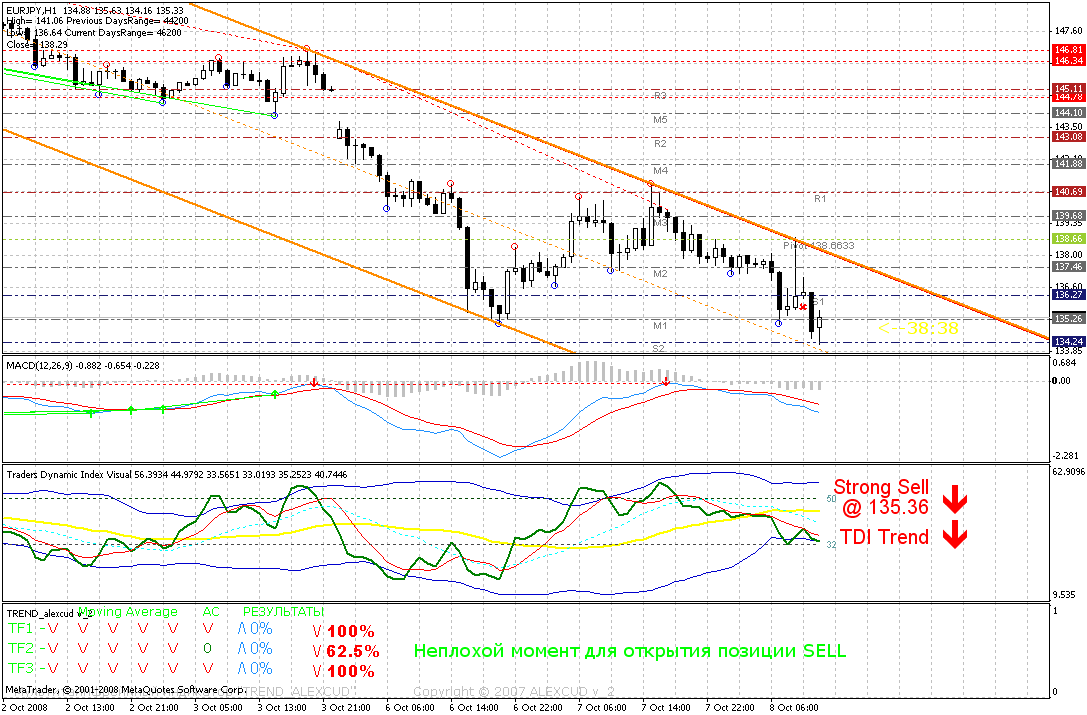The image size is (1087, 715).
Task: Click the 100% result in the TF1 row
Action: pyautogui.click(x=351, y=631)
